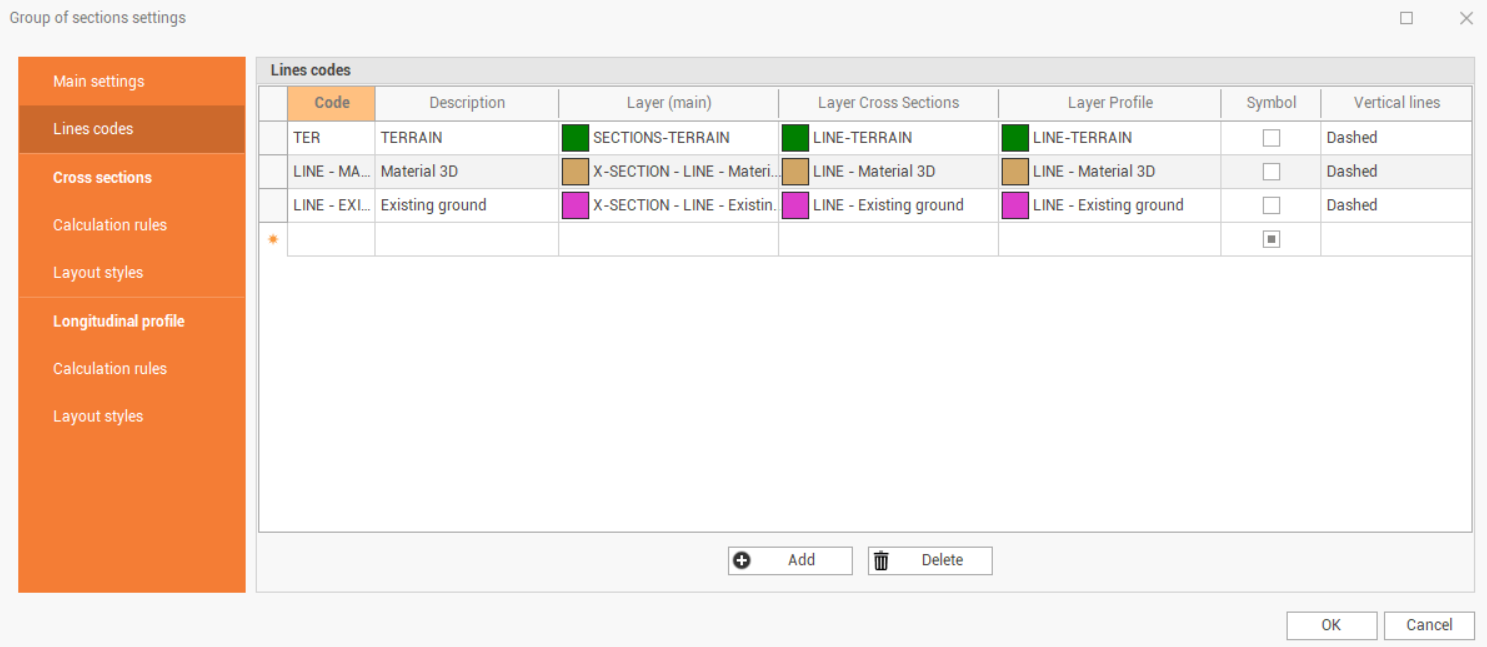Click the plus icon on Add button
Image resolution: width=1487 pixels, height=647 pixels.
pyautogui.click(x=742, y=561)
